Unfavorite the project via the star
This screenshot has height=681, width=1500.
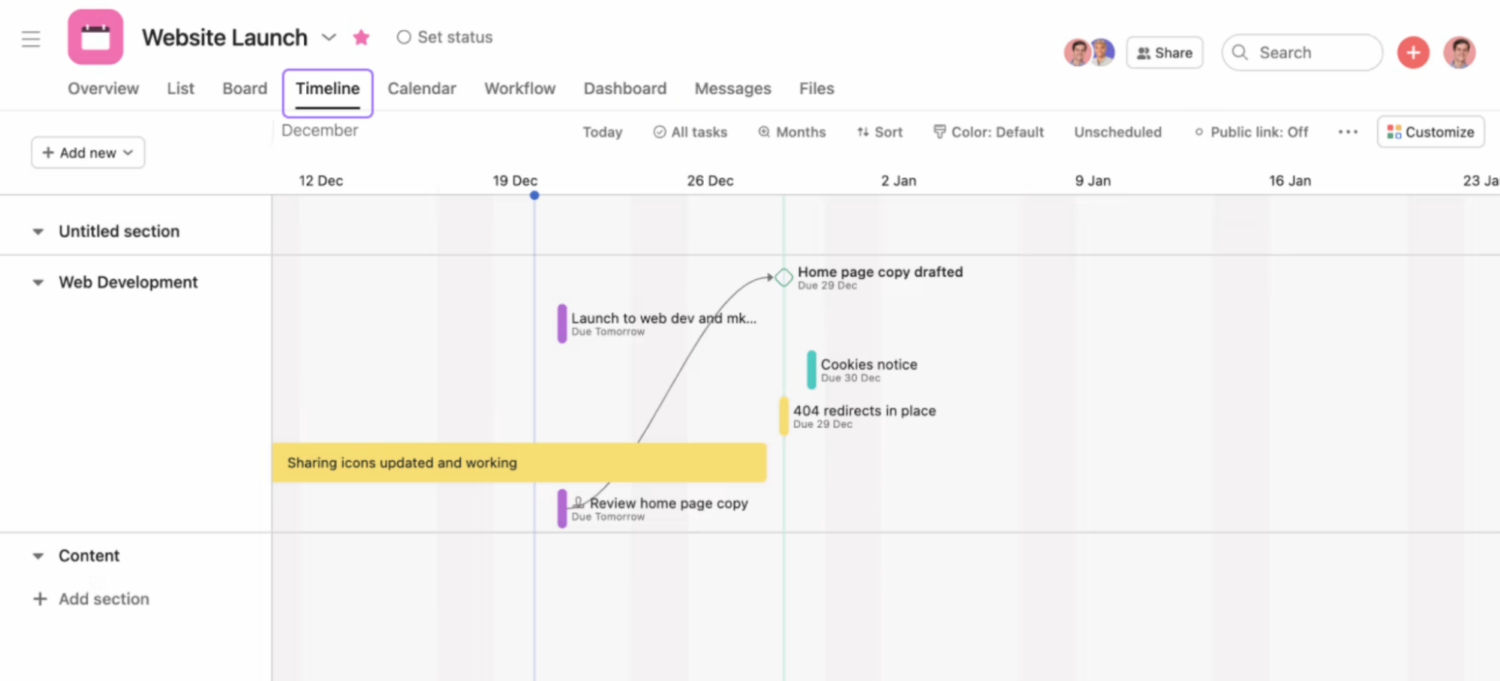(x=360, y=36)
